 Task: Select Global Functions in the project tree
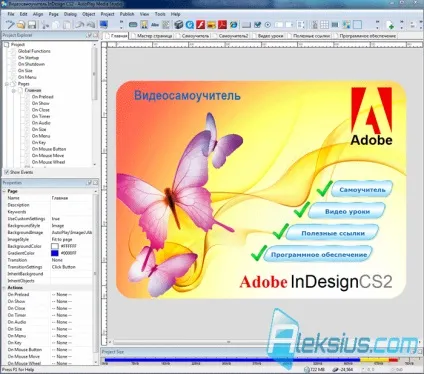point(34,51)
